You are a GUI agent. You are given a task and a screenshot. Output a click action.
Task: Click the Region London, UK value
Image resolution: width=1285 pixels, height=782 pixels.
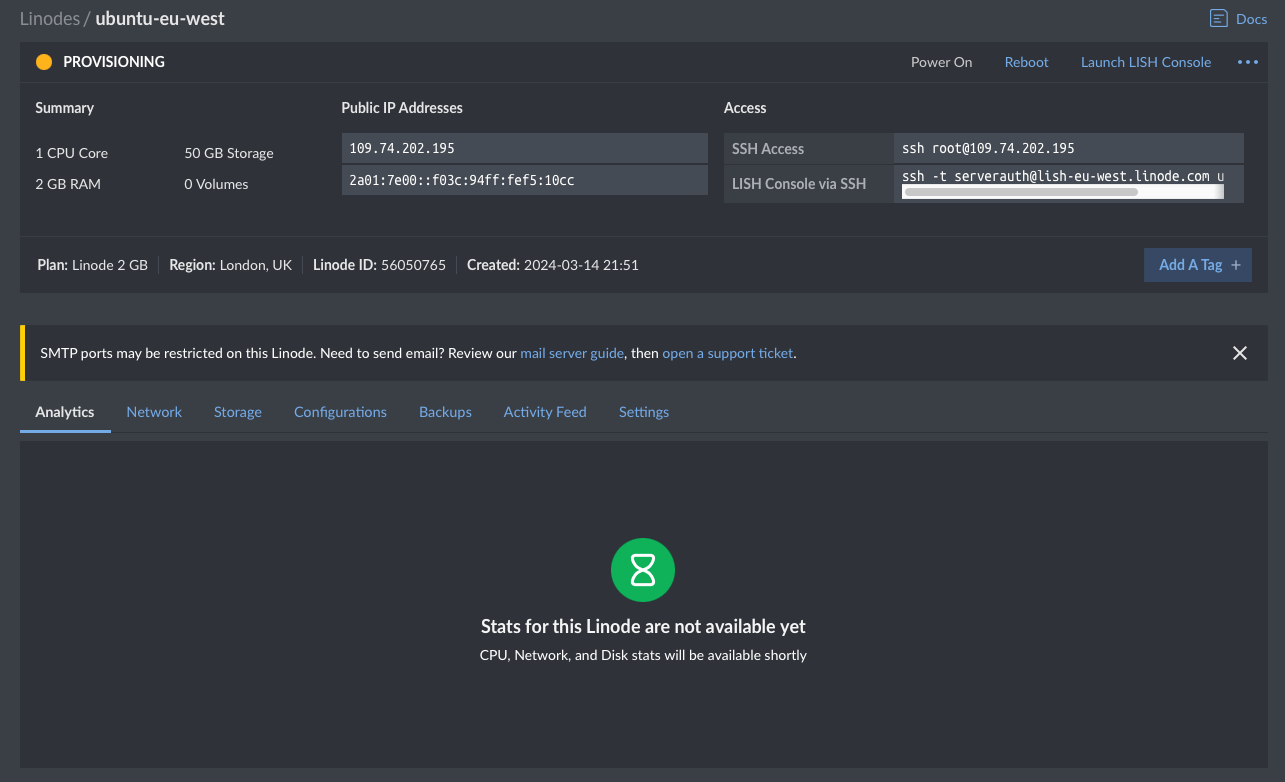pos(256,265)
